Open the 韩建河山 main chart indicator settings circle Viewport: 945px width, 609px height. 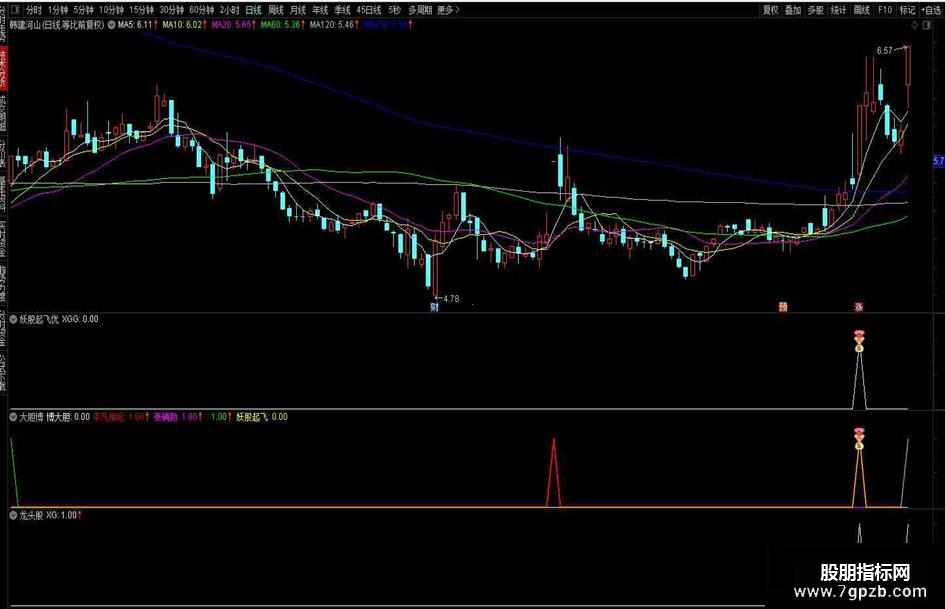111,25
